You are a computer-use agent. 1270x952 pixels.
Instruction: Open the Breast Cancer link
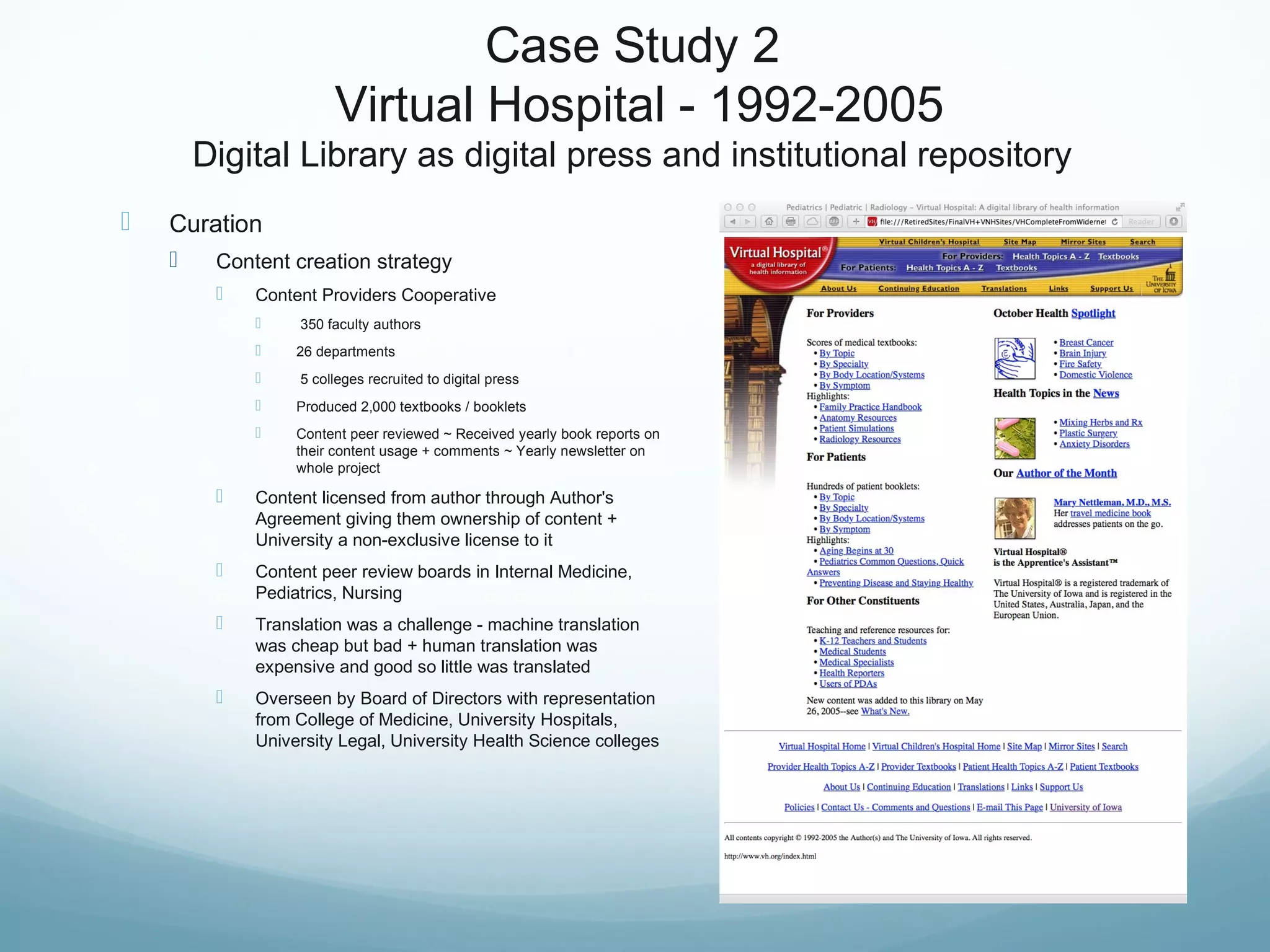point(1086,343)
